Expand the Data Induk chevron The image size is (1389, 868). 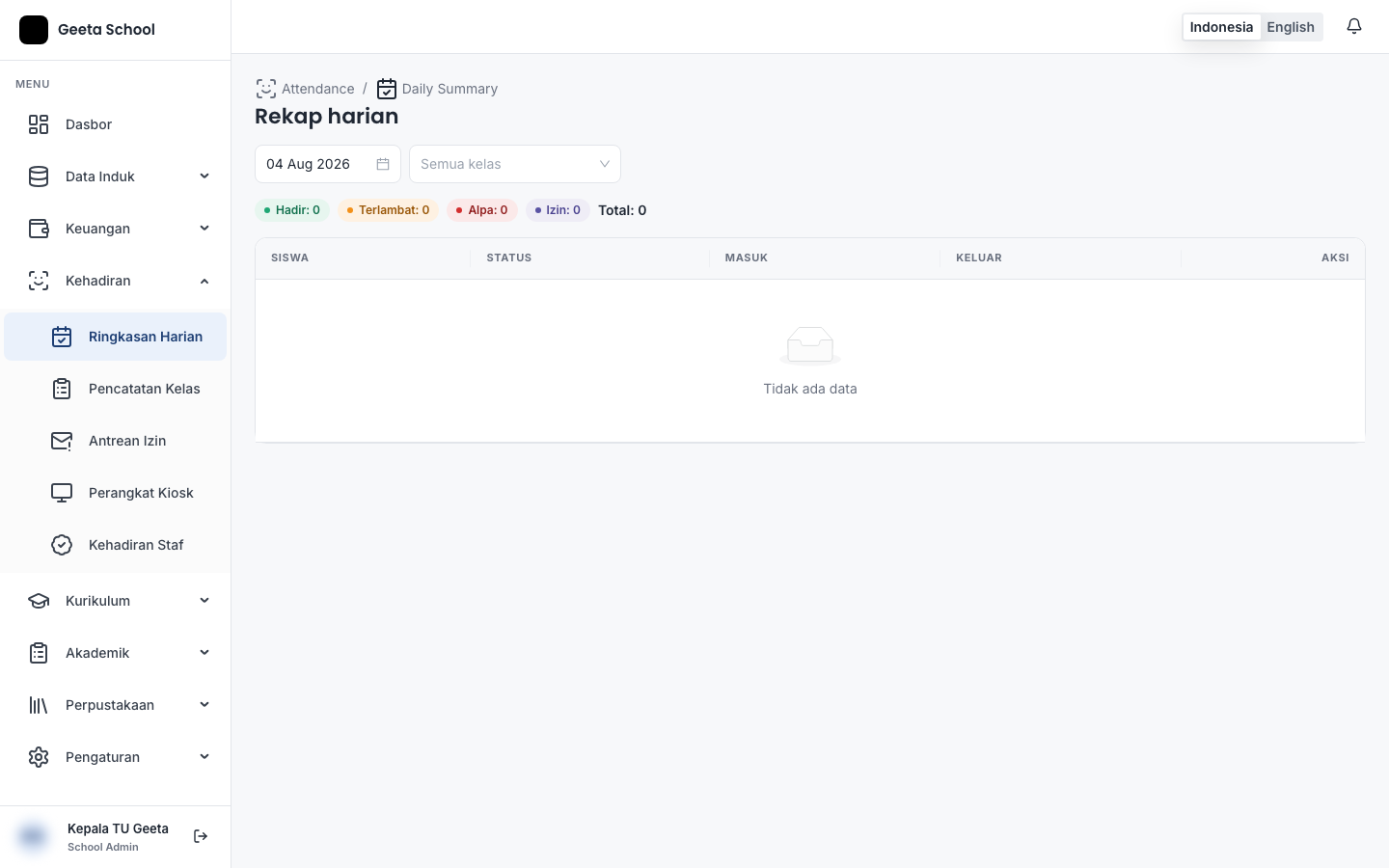(204, 176)
